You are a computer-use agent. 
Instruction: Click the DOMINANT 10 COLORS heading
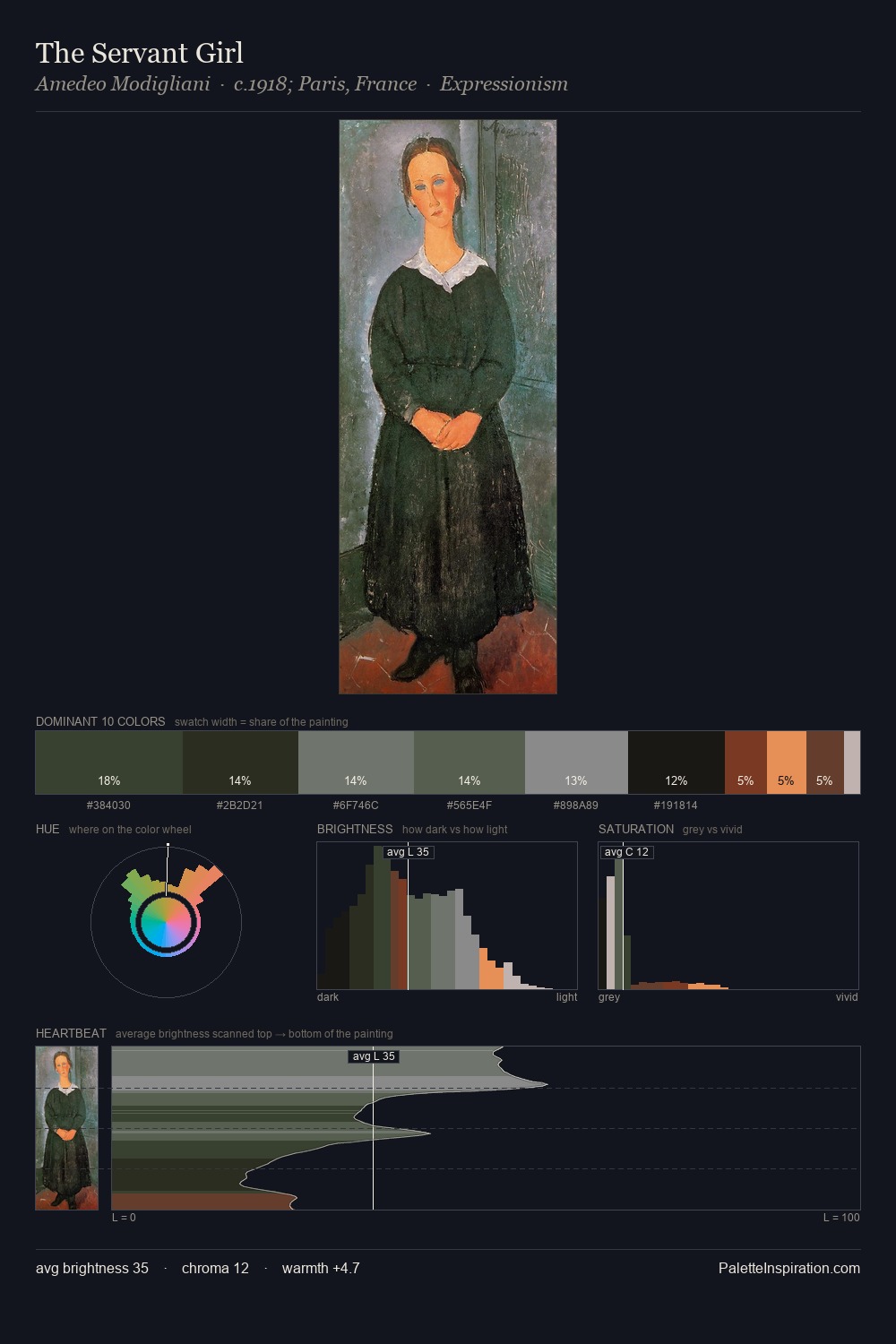coord(100,721)
